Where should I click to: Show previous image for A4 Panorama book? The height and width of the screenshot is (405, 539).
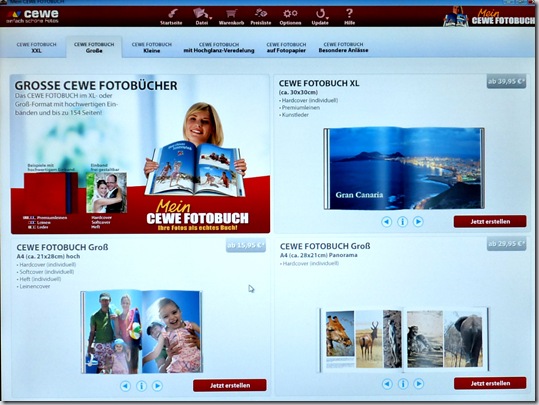coord(387,384)
